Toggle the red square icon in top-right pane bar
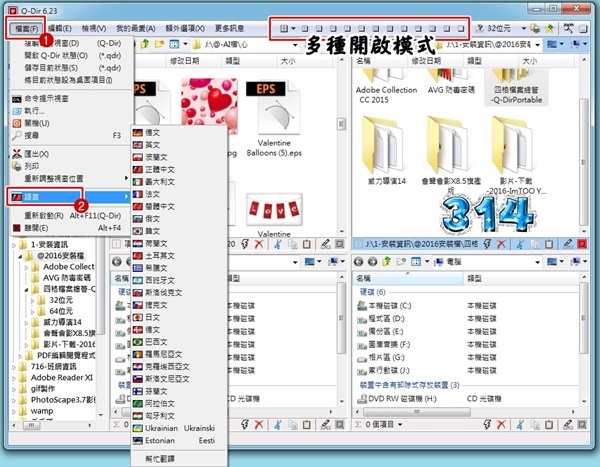 pyautogui.click(x=582, y=244)
